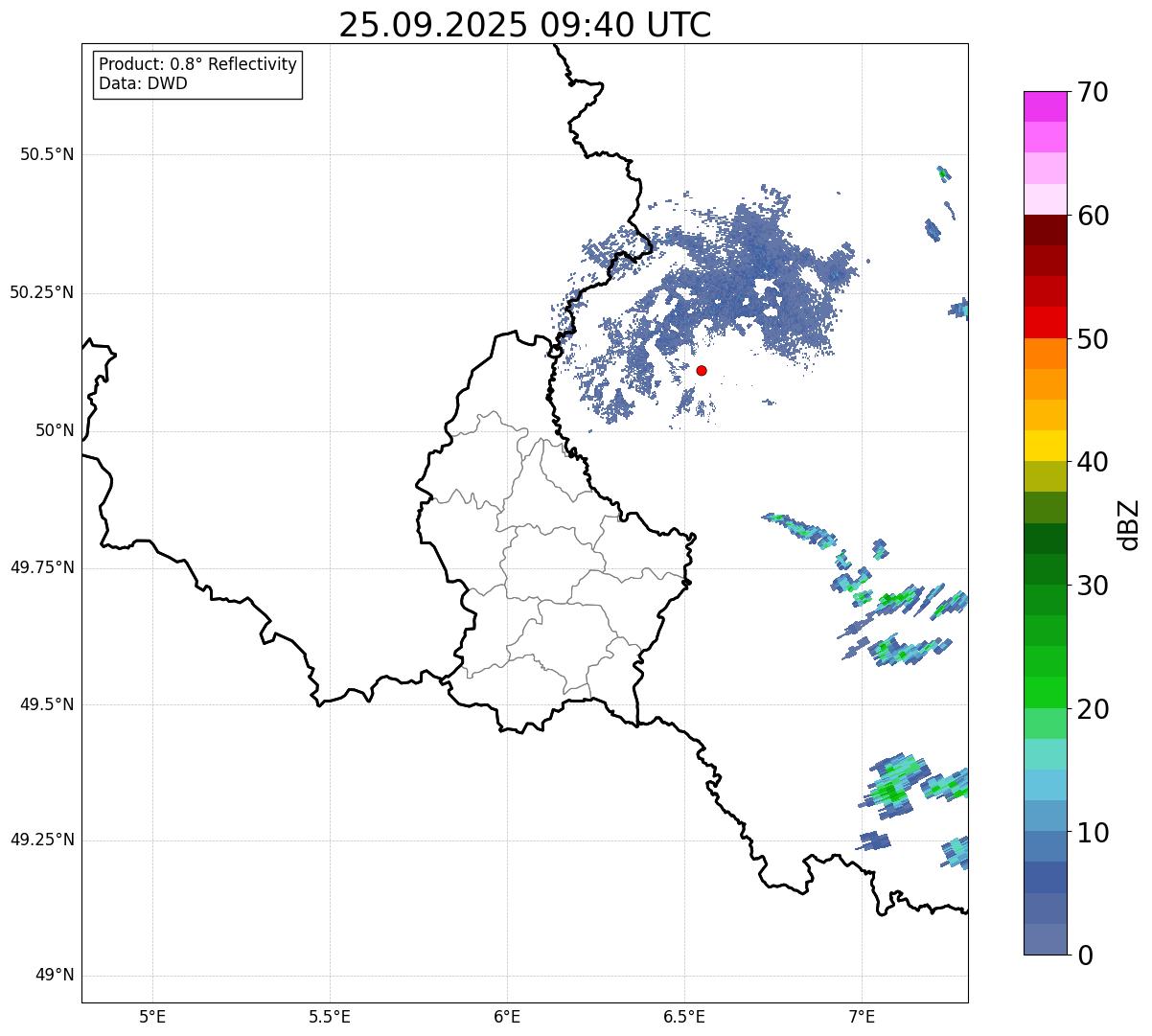Click the 7°E longitude label
Viewport: 1152px width, 1036px height.
click(x=862, y=1016)
